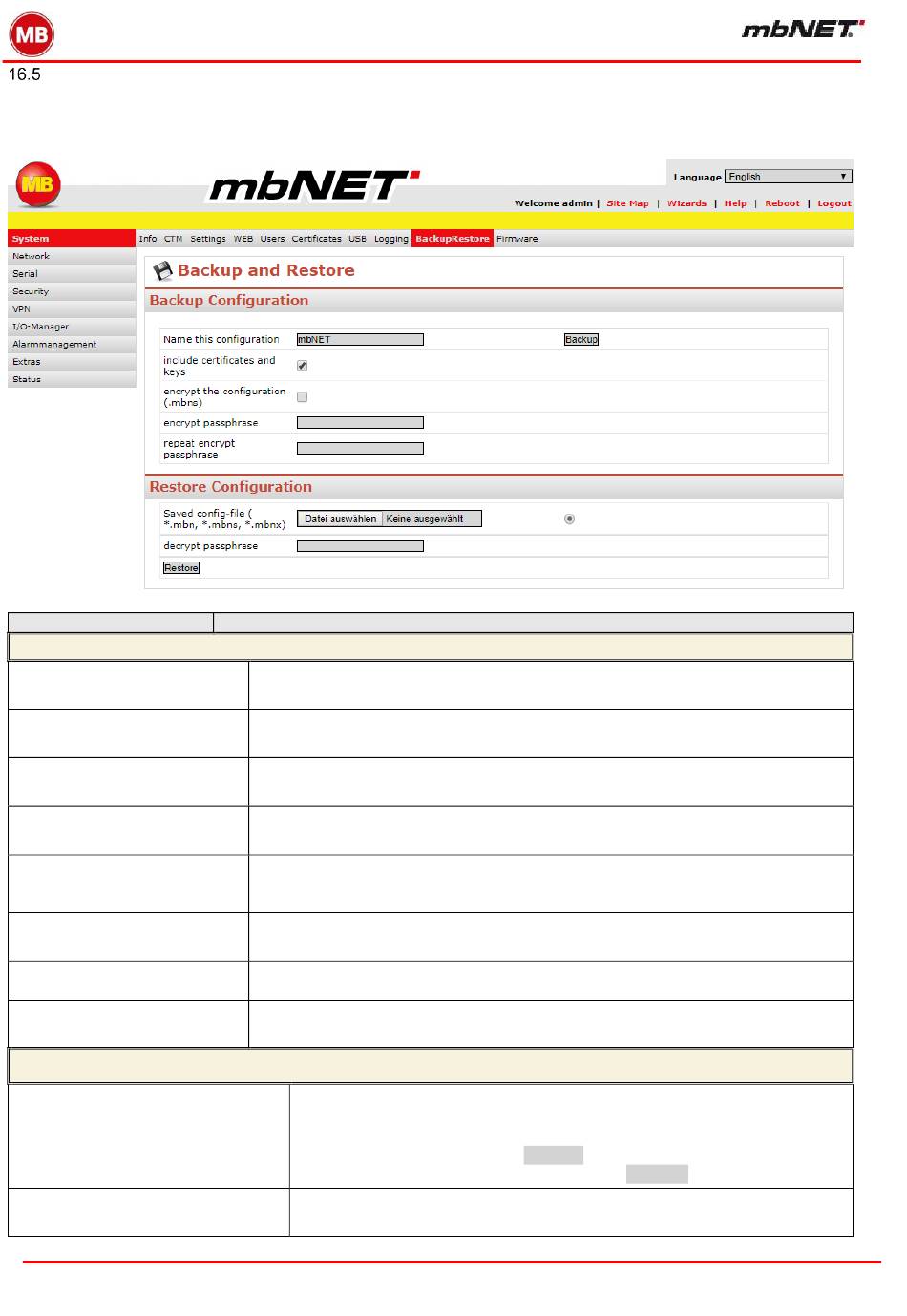Image resolution: width=907 pixels, height=1316 pixels.
Task: Focus the encrypt passphrase field
Action: coord(360,423)
